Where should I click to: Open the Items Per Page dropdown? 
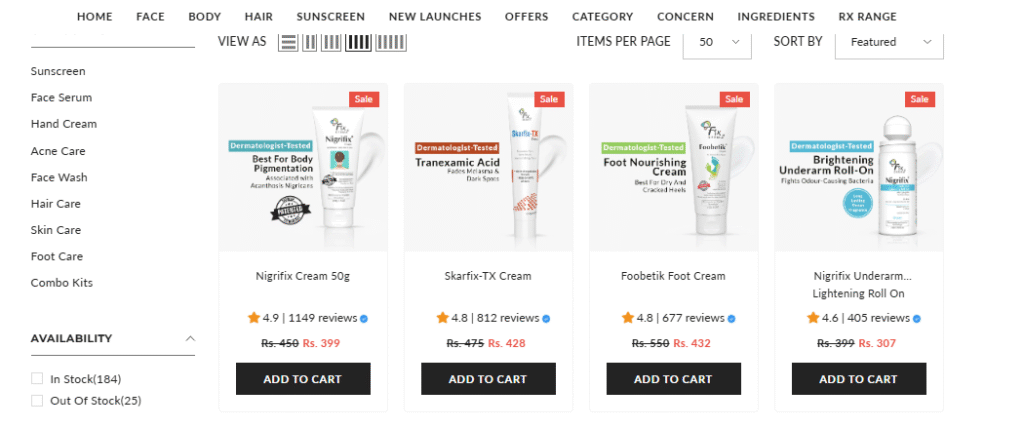click(x=718, y=42)
